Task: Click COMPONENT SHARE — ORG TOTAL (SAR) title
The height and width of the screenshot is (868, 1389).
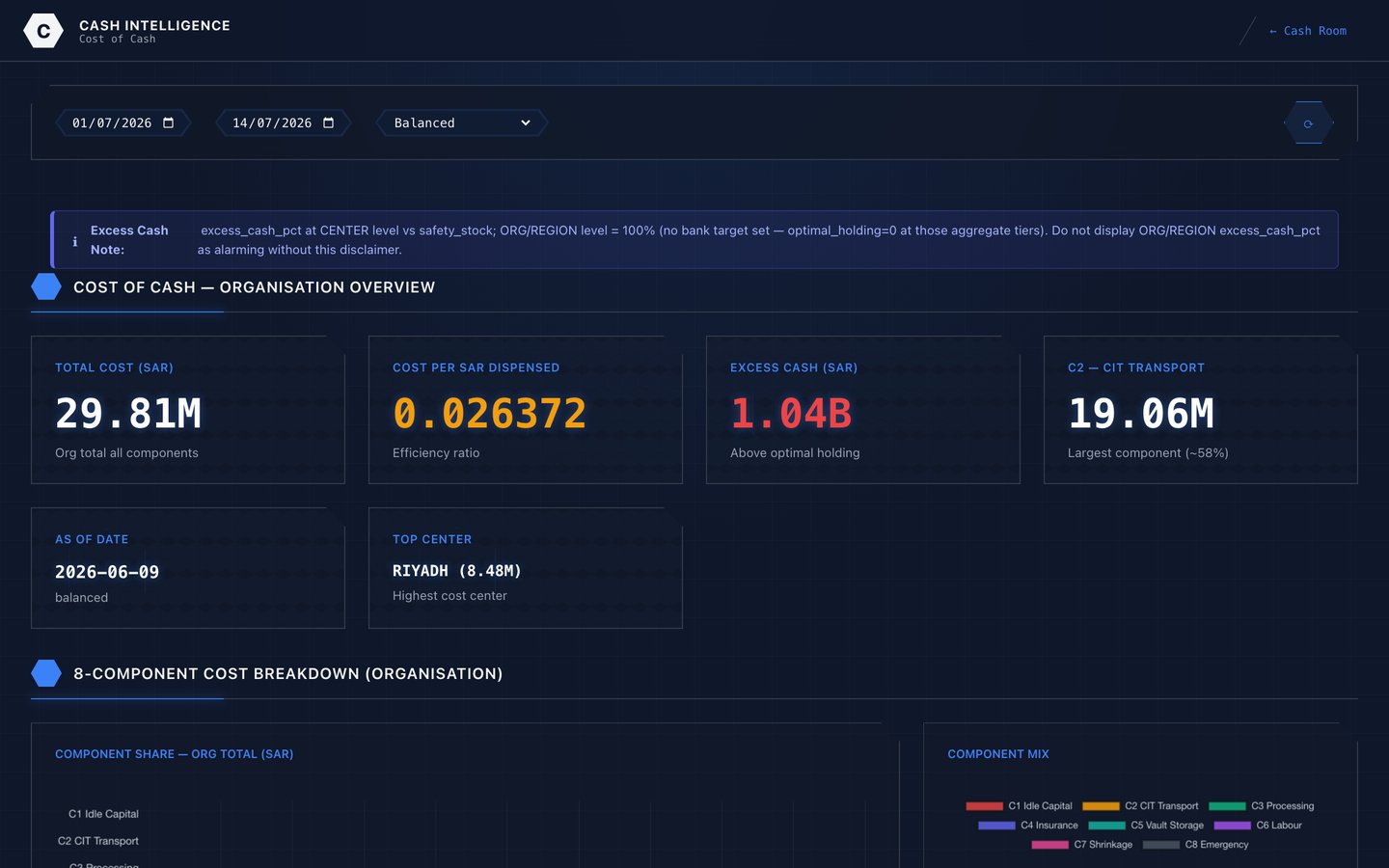Action: (174, 754)
